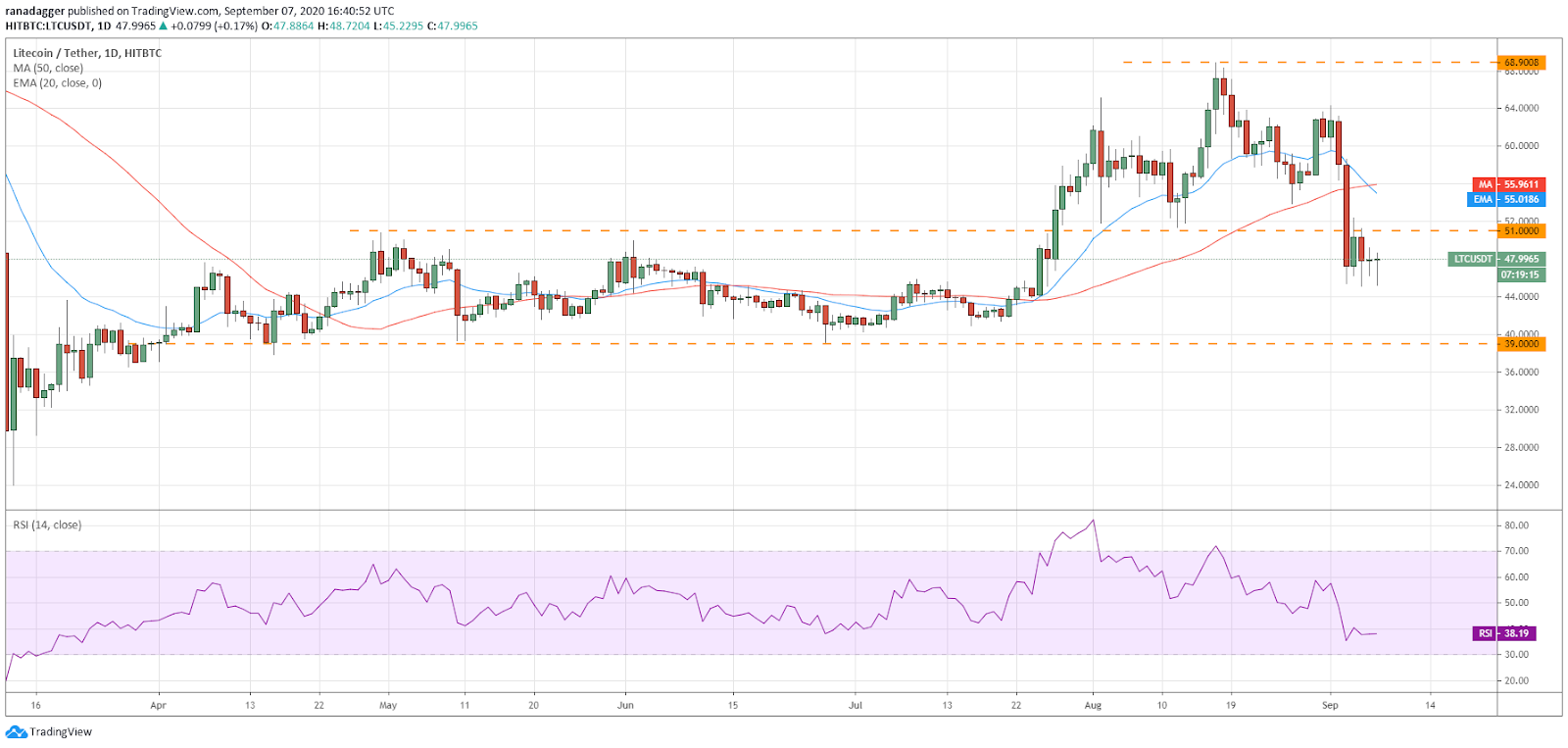Image resolution: width=1568 pixels, height=748 pixels.
Task: Click the 19 date label on the time axis
Action: tap(1231, 706)
